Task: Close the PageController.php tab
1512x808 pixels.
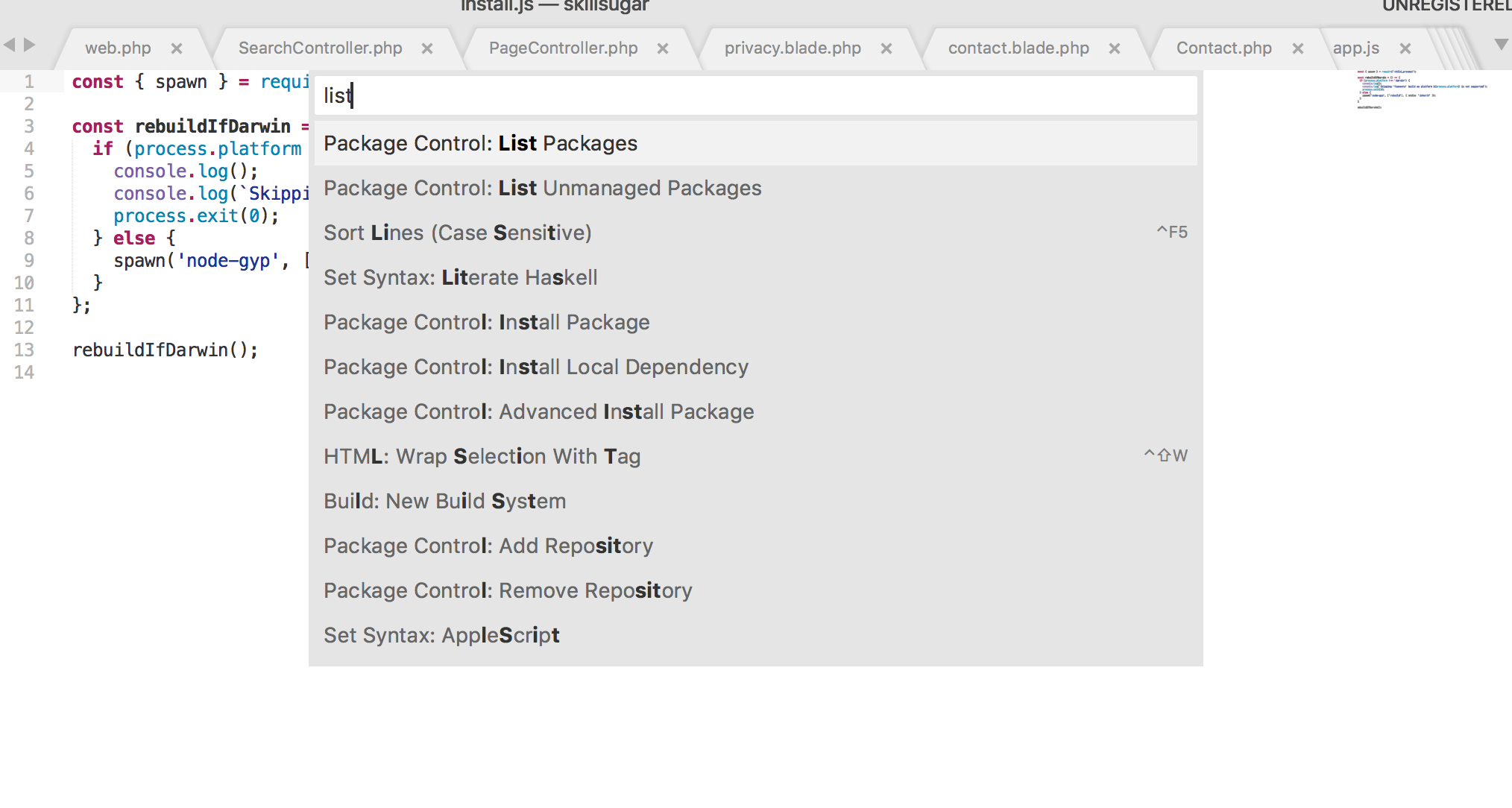Action: [x=663, y=48]
